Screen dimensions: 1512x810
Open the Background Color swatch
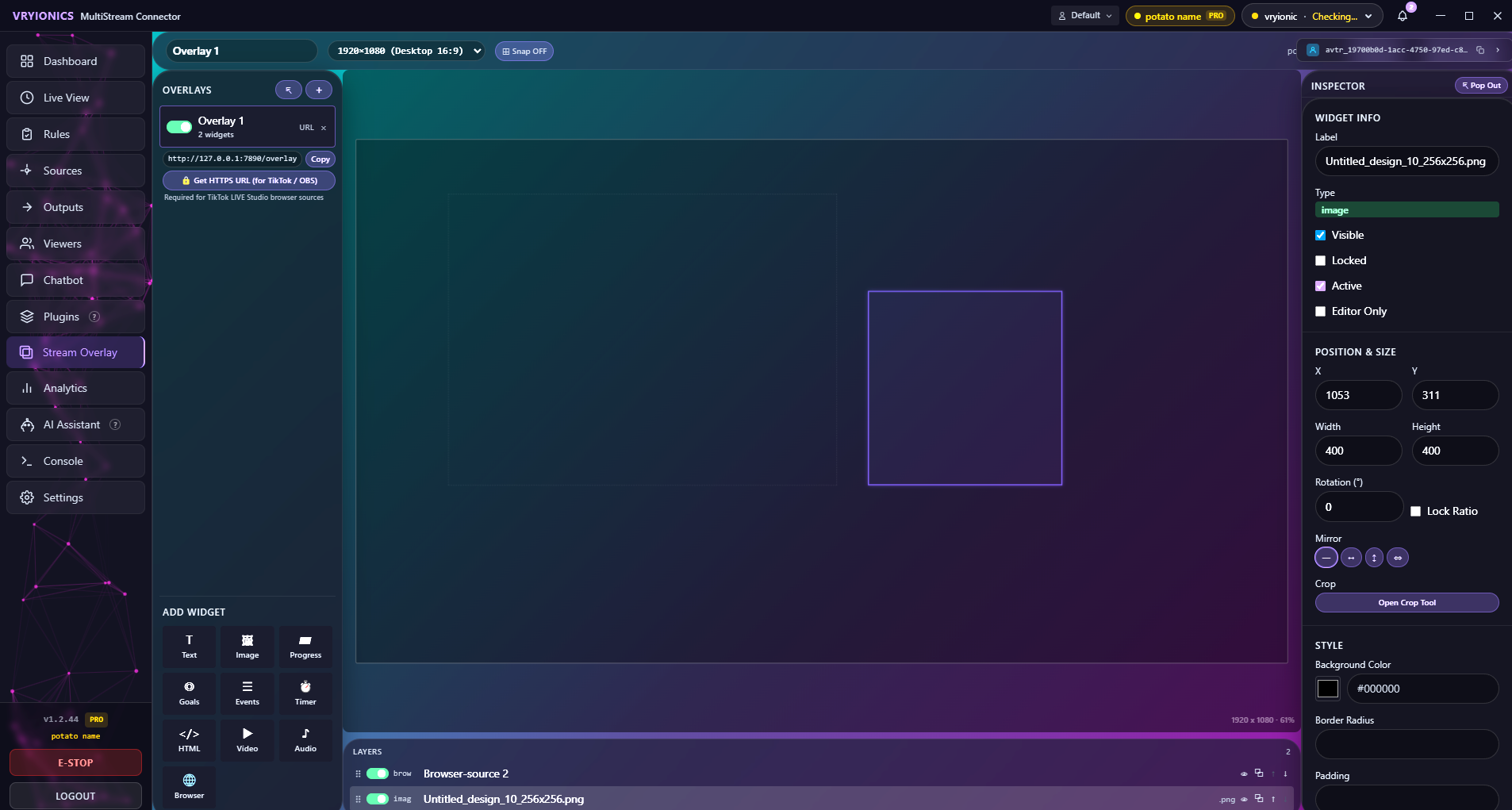coord(1328,689)
